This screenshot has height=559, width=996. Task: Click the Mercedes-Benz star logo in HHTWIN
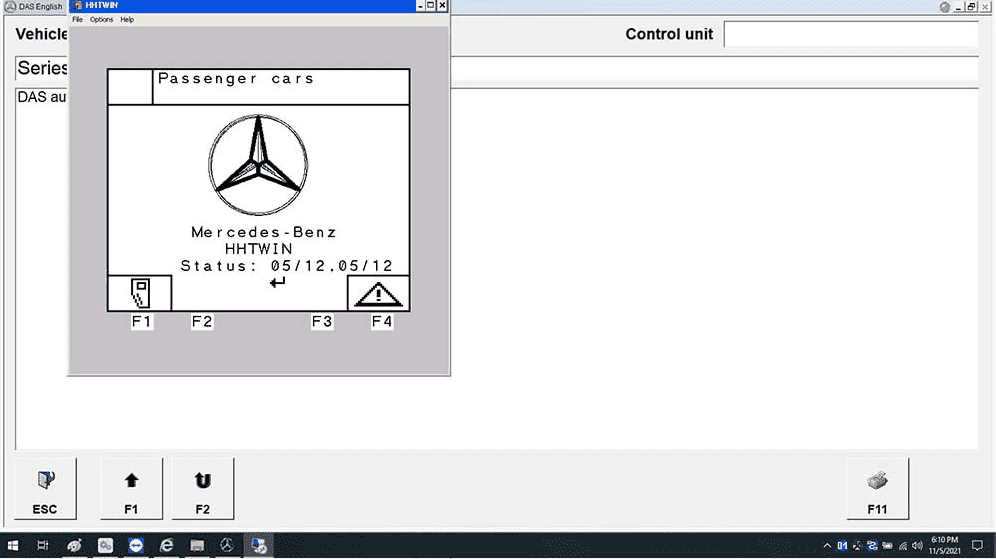(x=258, y=165)
